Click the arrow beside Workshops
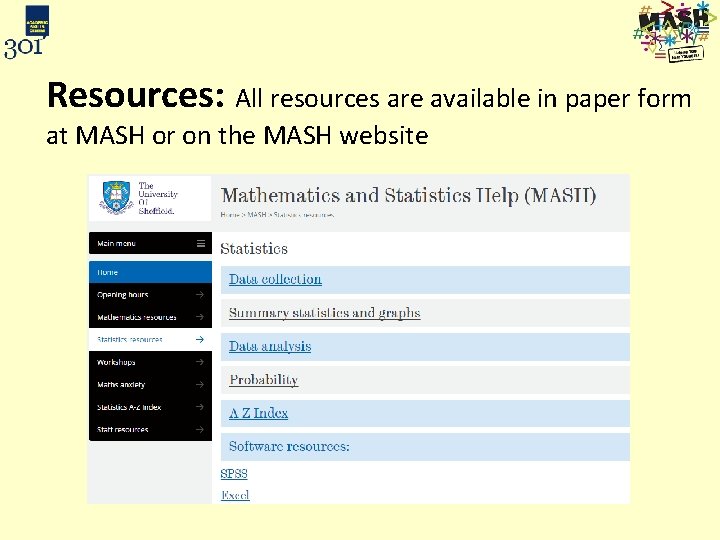 tap(200, 362)
